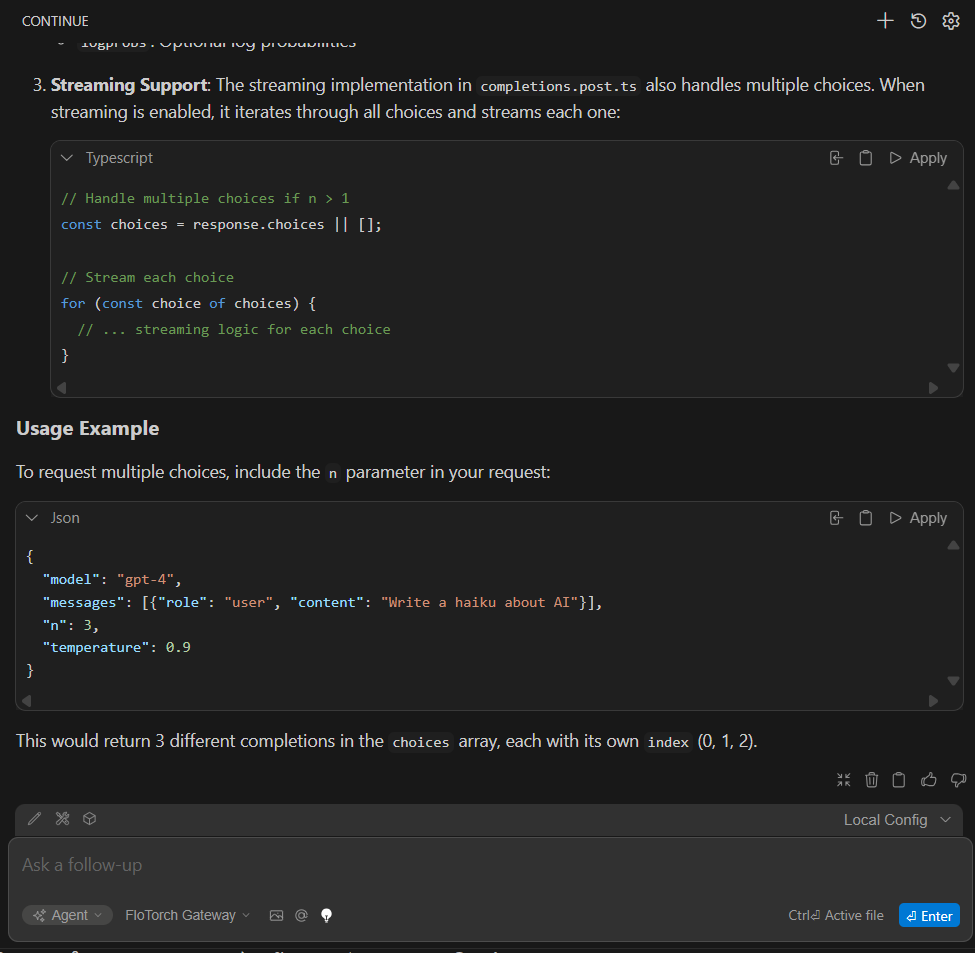Collapse the Typescript code block
The height and width of the screenshot is (953, 975).
pyautogui.click(x=67, y=158)
